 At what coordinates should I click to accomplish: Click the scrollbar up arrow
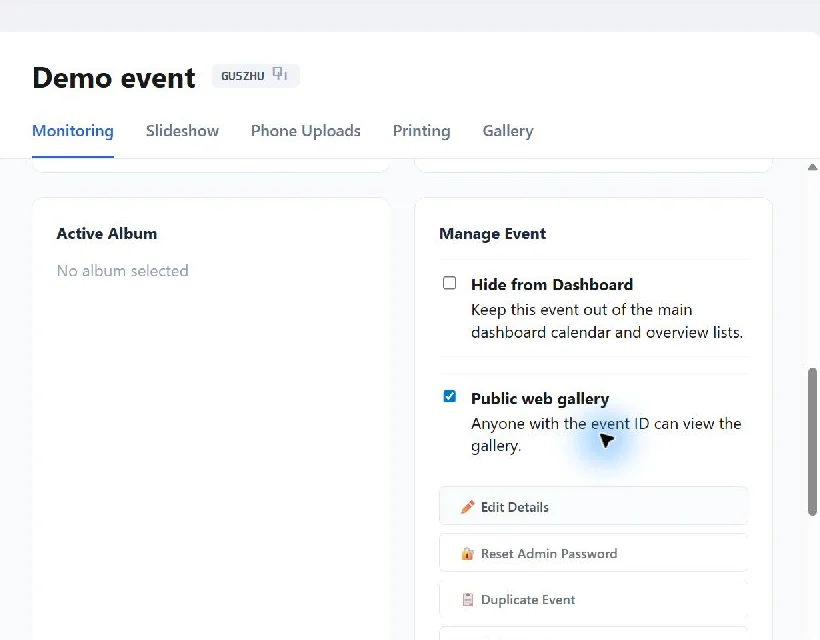point(812,167)
